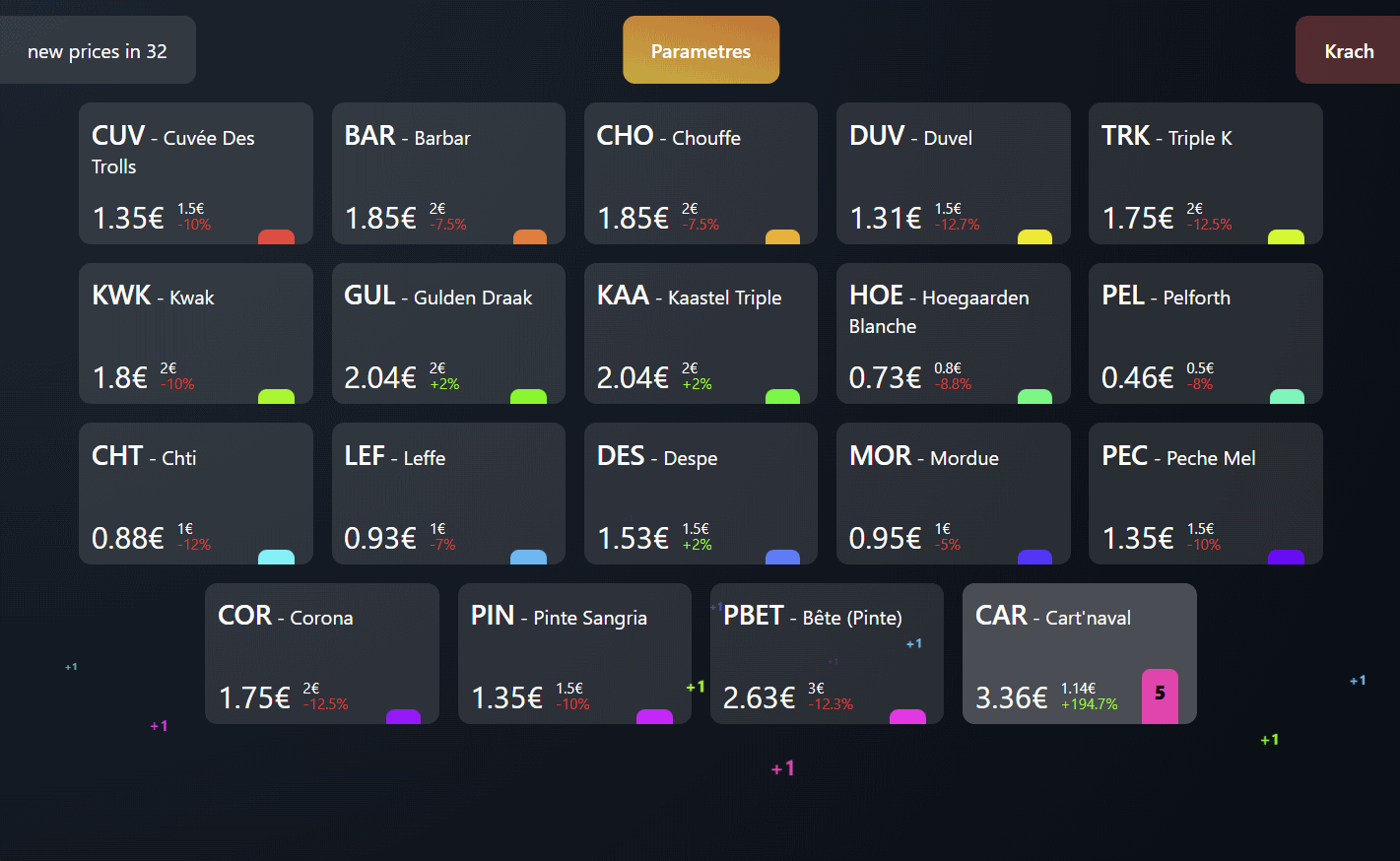The height and width of the screenshot is (861, 1400).
Task: Select the KWK Kwak beer card
Action: click(196, 333)
